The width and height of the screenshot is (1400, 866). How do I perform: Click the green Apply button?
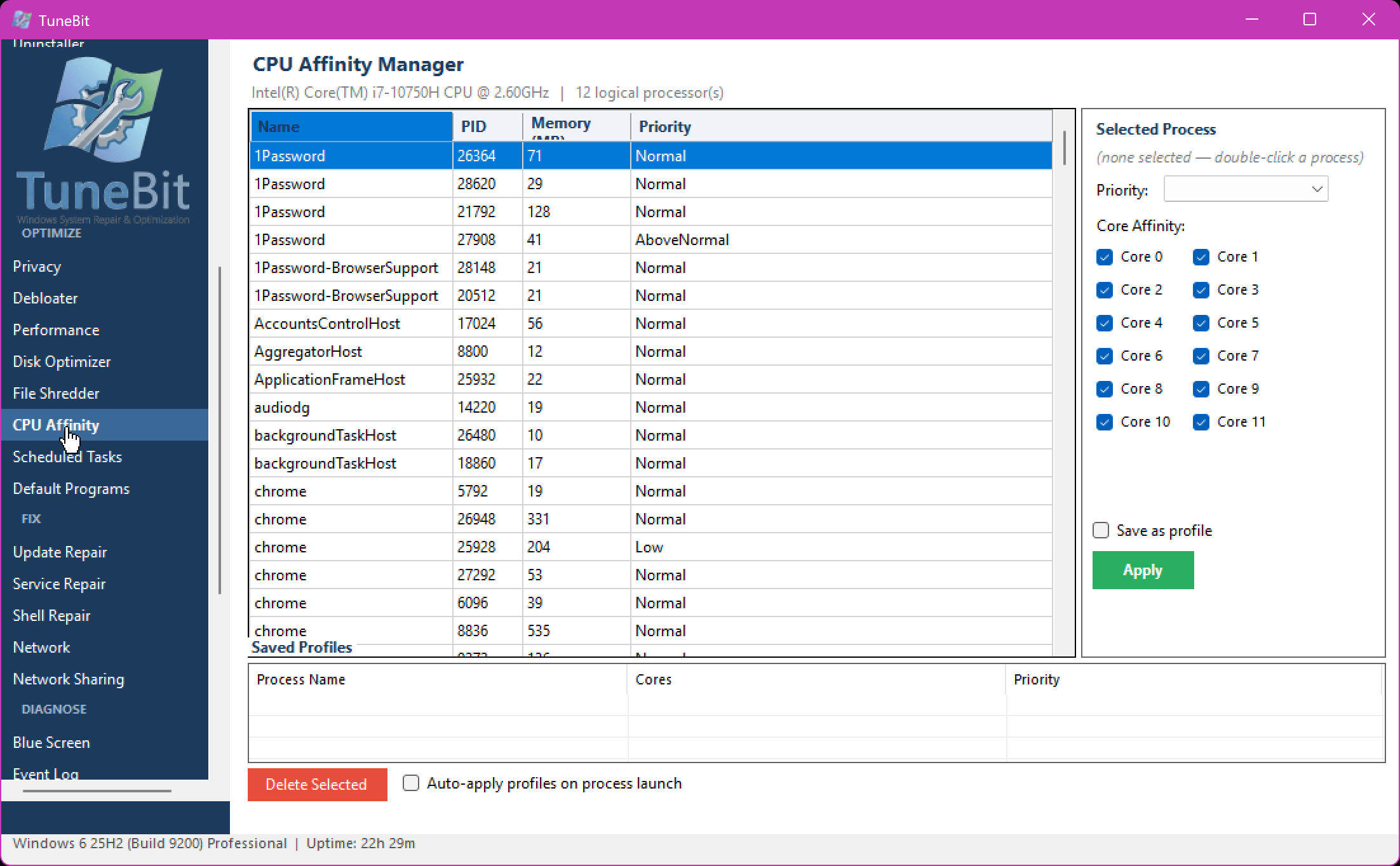(1143, 570)
